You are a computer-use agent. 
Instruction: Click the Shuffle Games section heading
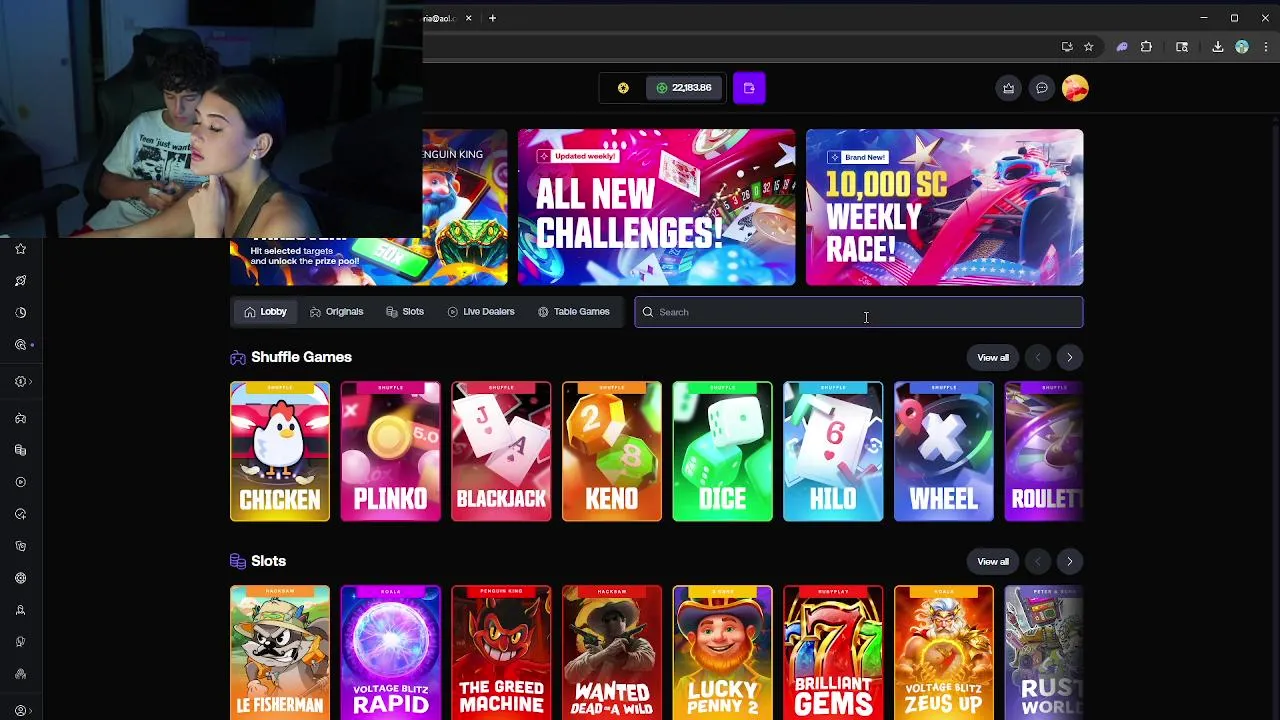click(301, 357)
